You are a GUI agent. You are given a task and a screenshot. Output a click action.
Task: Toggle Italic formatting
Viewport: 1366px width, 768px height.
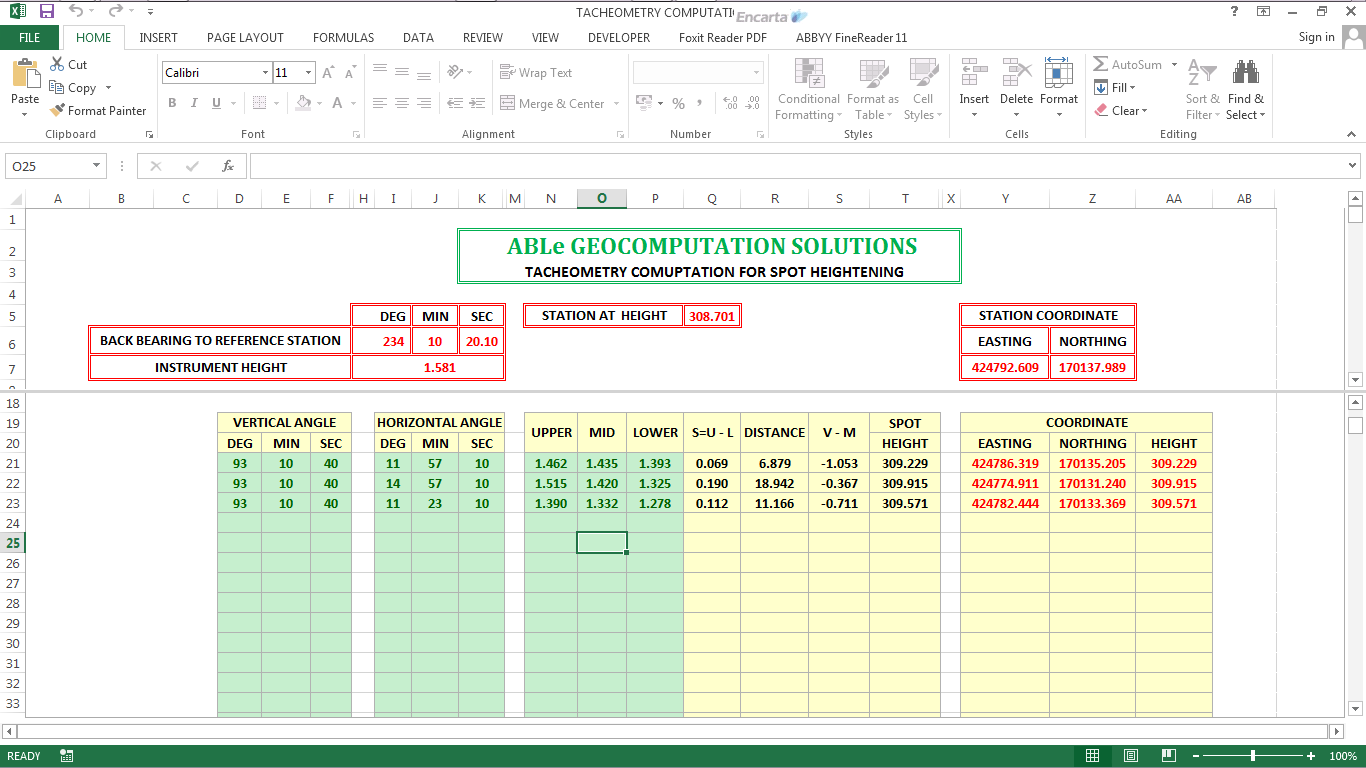point(193,103)
